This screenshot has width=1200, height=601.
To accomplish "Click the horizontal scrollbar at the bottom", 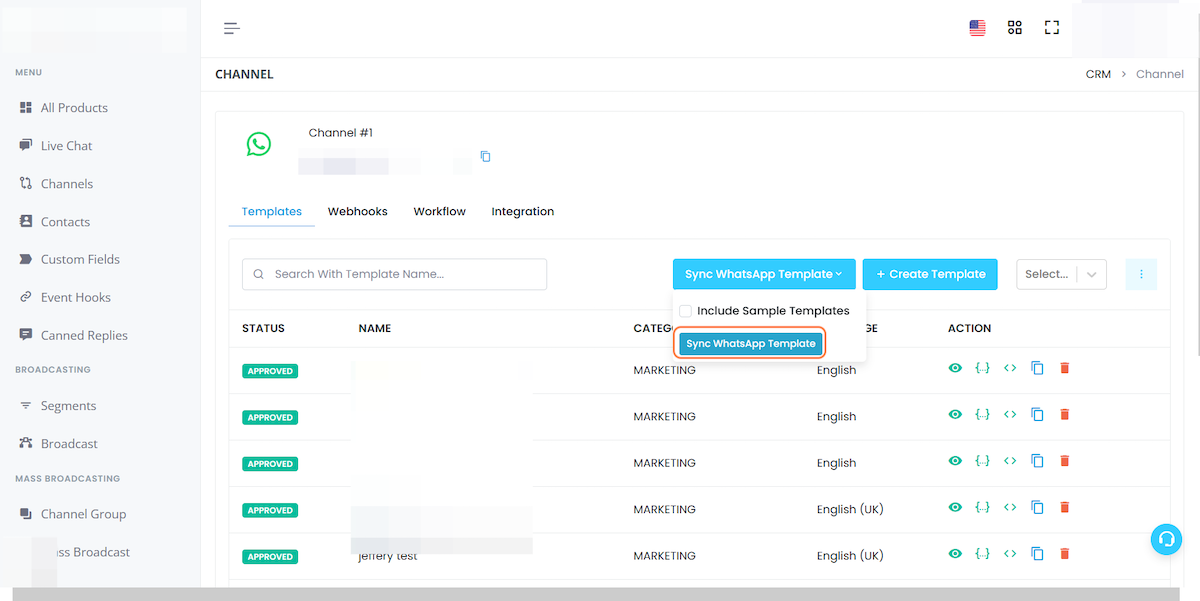I will (x=594, y=594).
